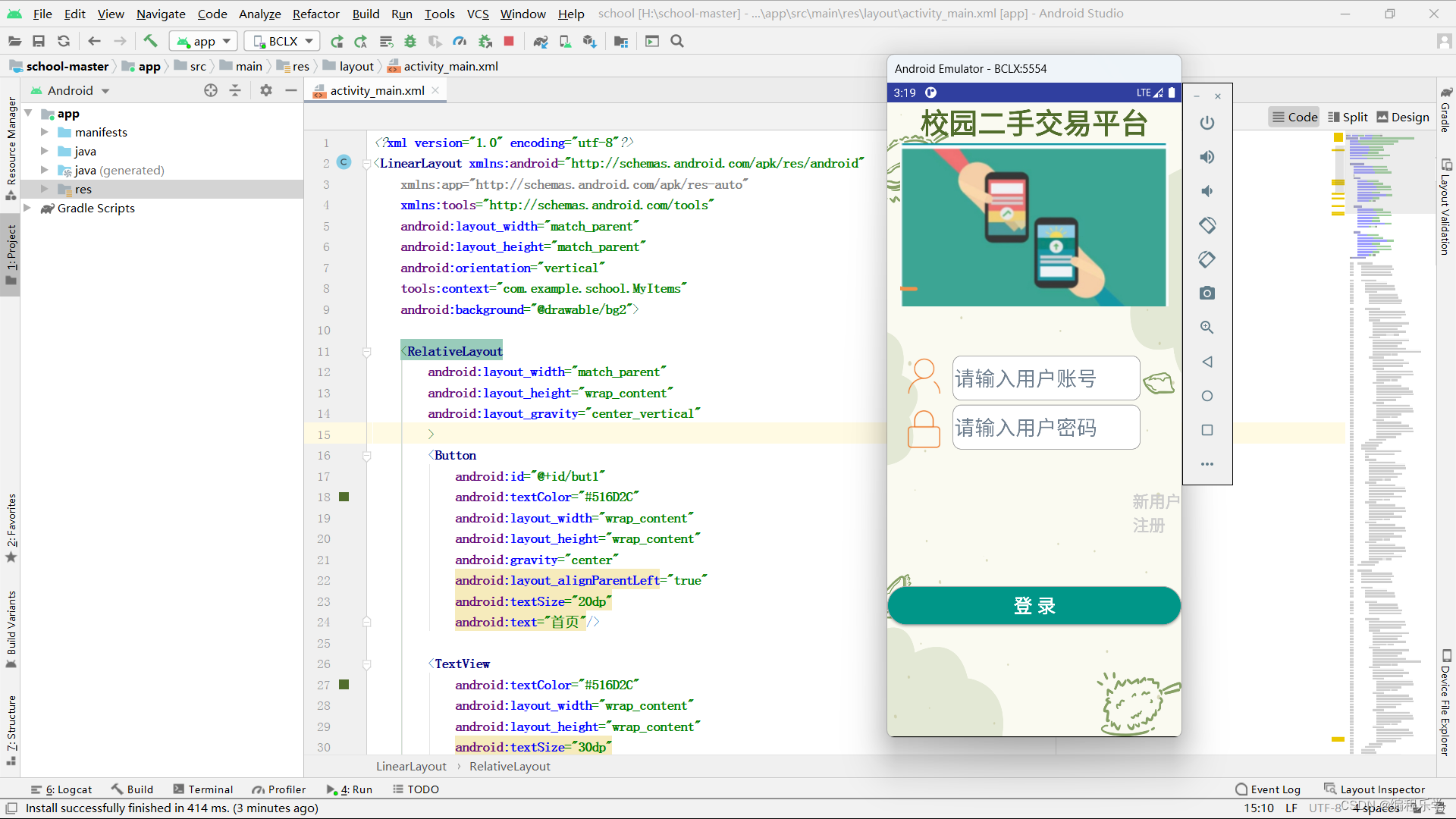Image resolution: width=1456 pixels, height=819 pixels.
Task: Open the Refactor menu
Action: [x=315, y=14]
